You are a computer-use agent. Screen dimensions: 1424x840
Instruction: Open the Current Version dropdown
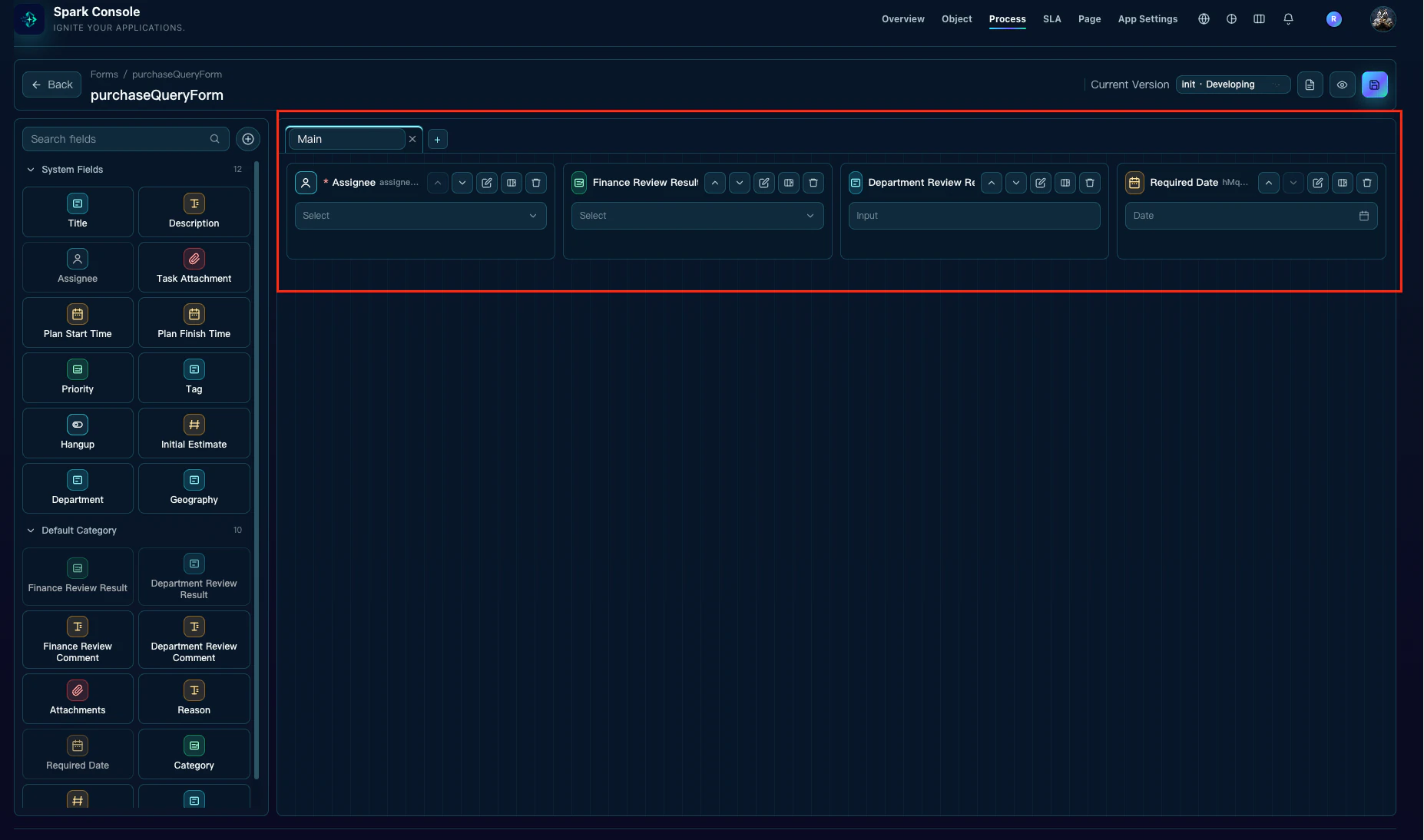tap(1232, 84)
